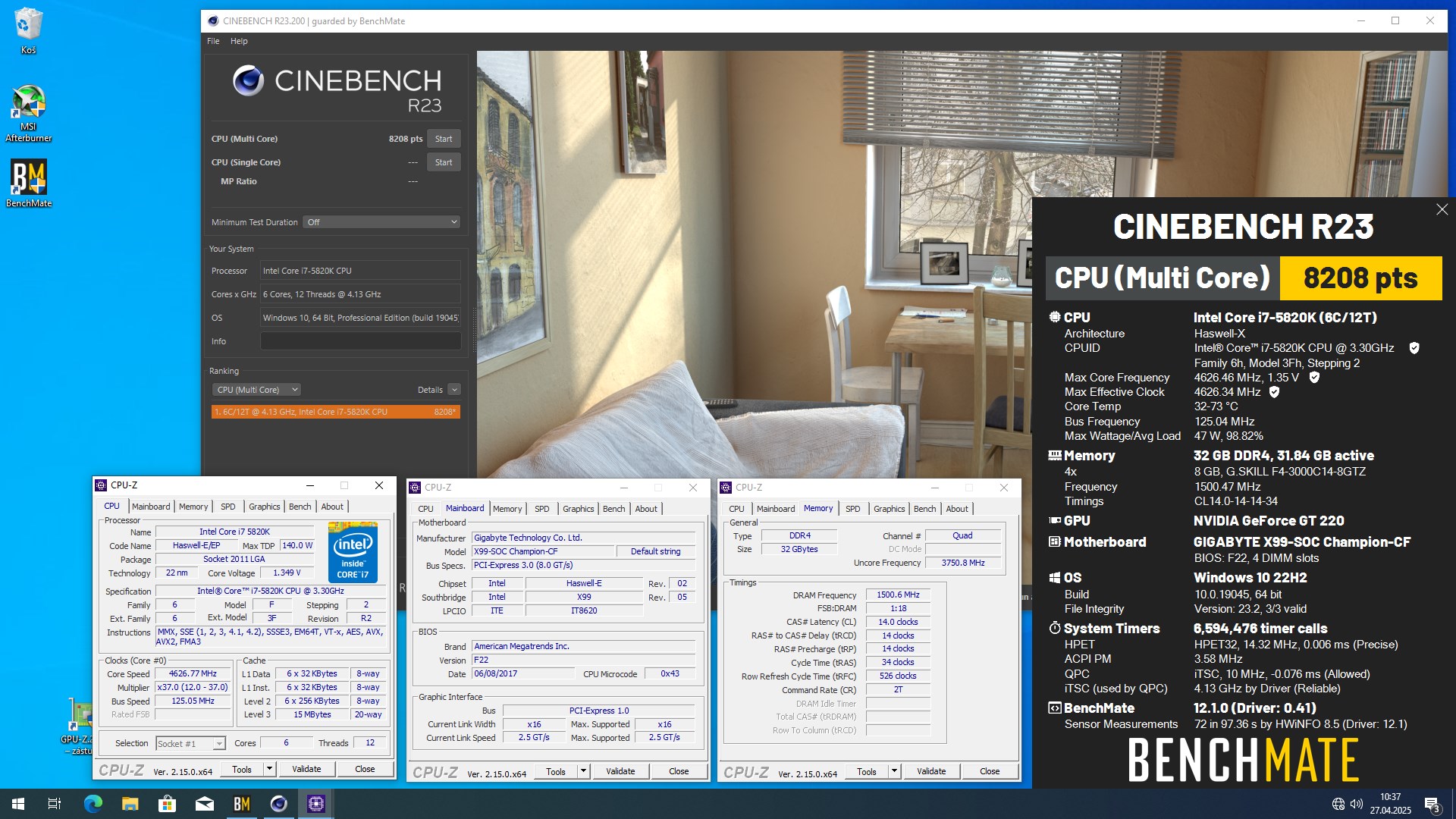
Task: Switch to SPD tab in CPU-Z Mainboard window
Action: pyautogui.click(x=541, y=509)
